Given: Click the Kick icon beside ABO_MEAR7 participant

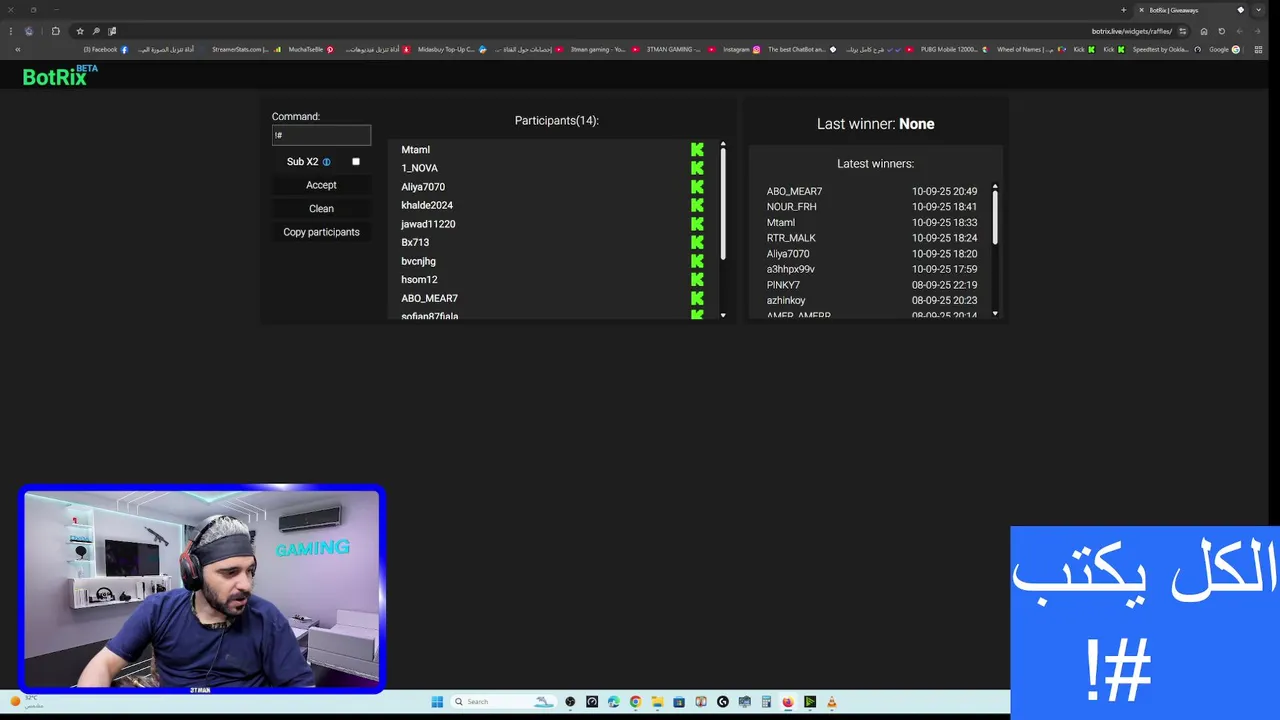Looking at the screenshot, I should 697,298.
